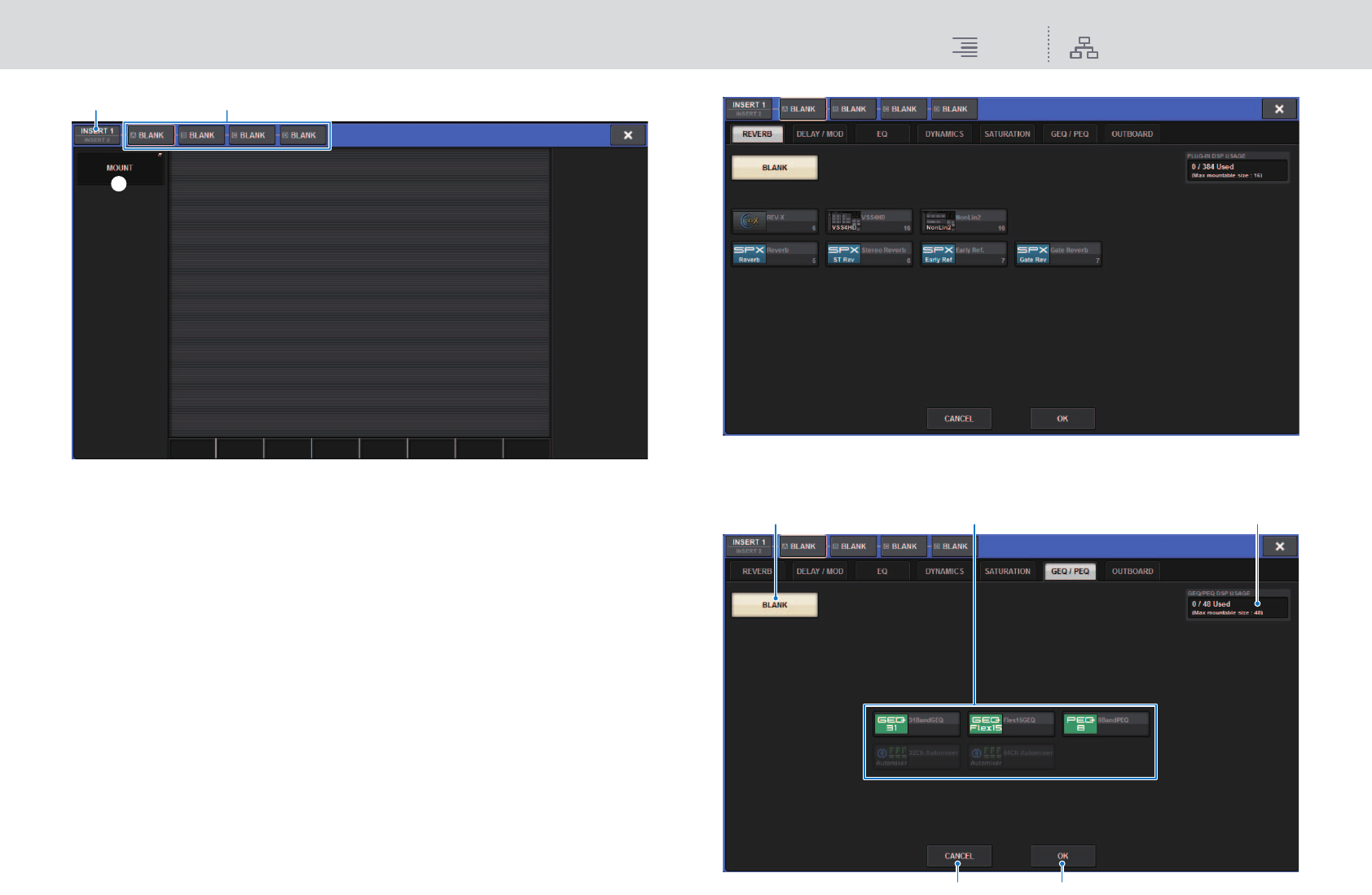Open the active REVERB tab
Viewport: 1372px width, 895px height.
757,134
